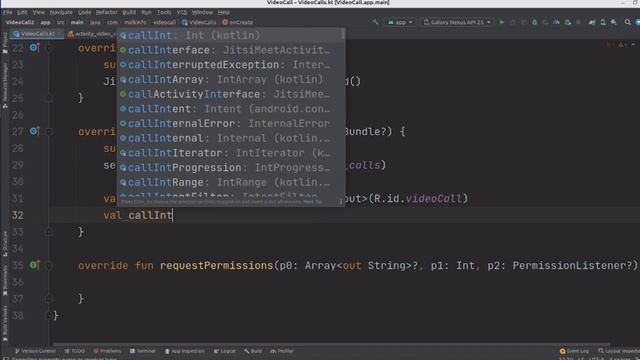Screen dimensions: 640x360
Task: Open the Galaxy Nexus API device dropdown
Action: [457, 22]
